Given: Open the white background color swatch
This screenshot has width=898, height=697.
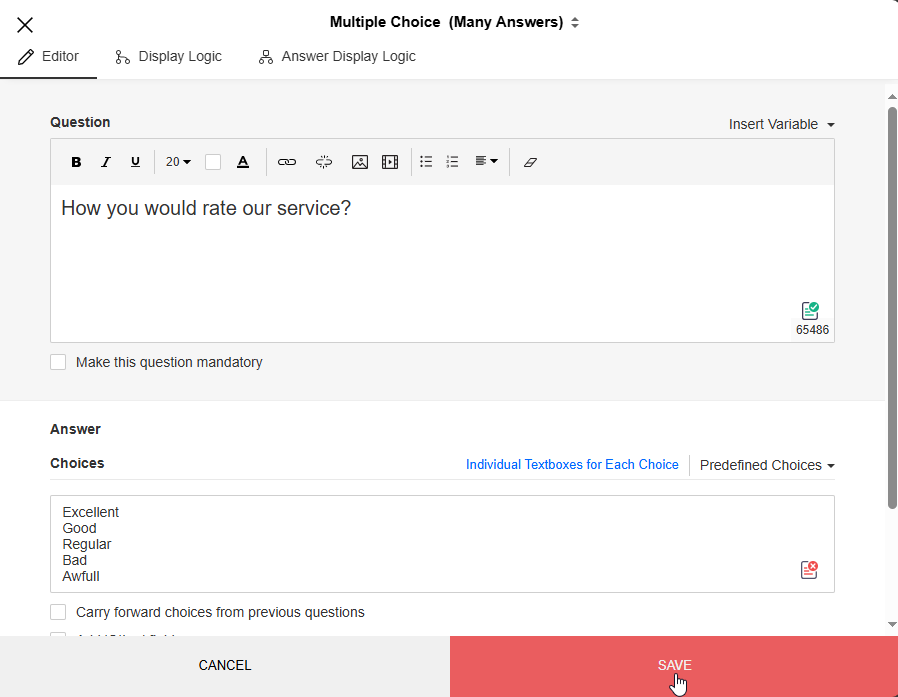Looking at the screenshot, I should tap(213, 162).
